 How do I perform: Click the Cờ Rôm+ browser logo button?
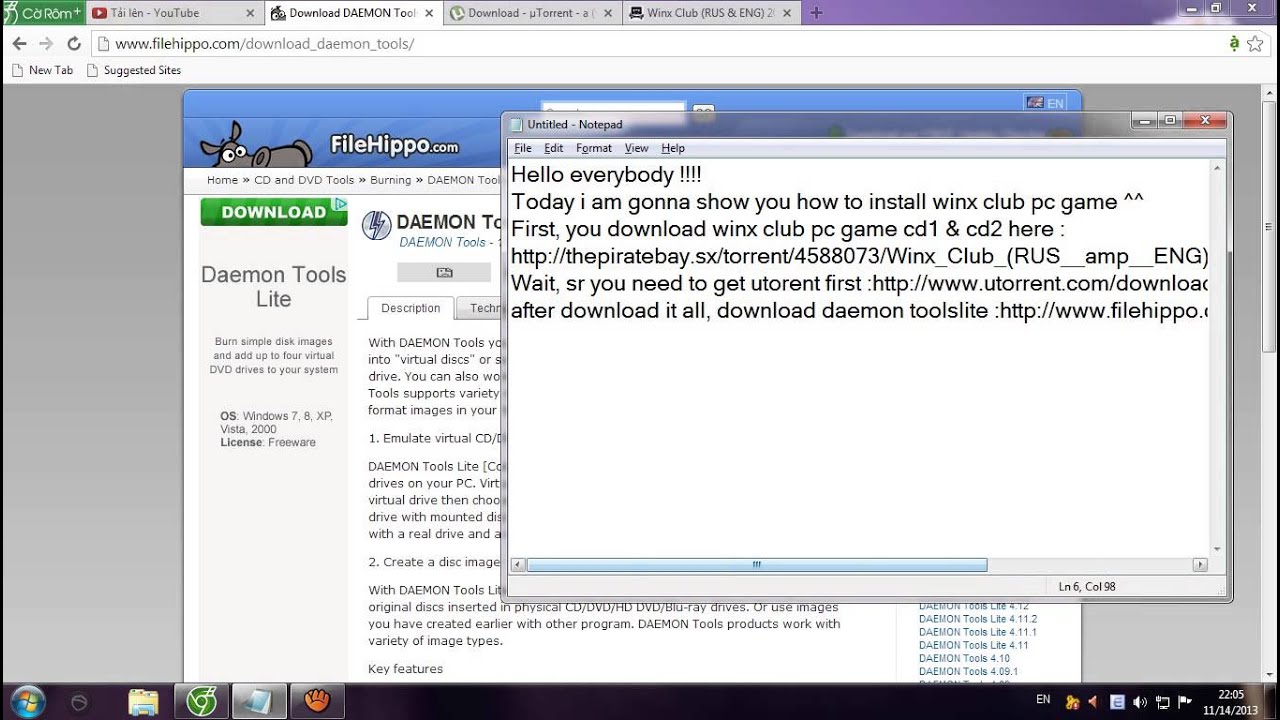[x=43, y=12]
